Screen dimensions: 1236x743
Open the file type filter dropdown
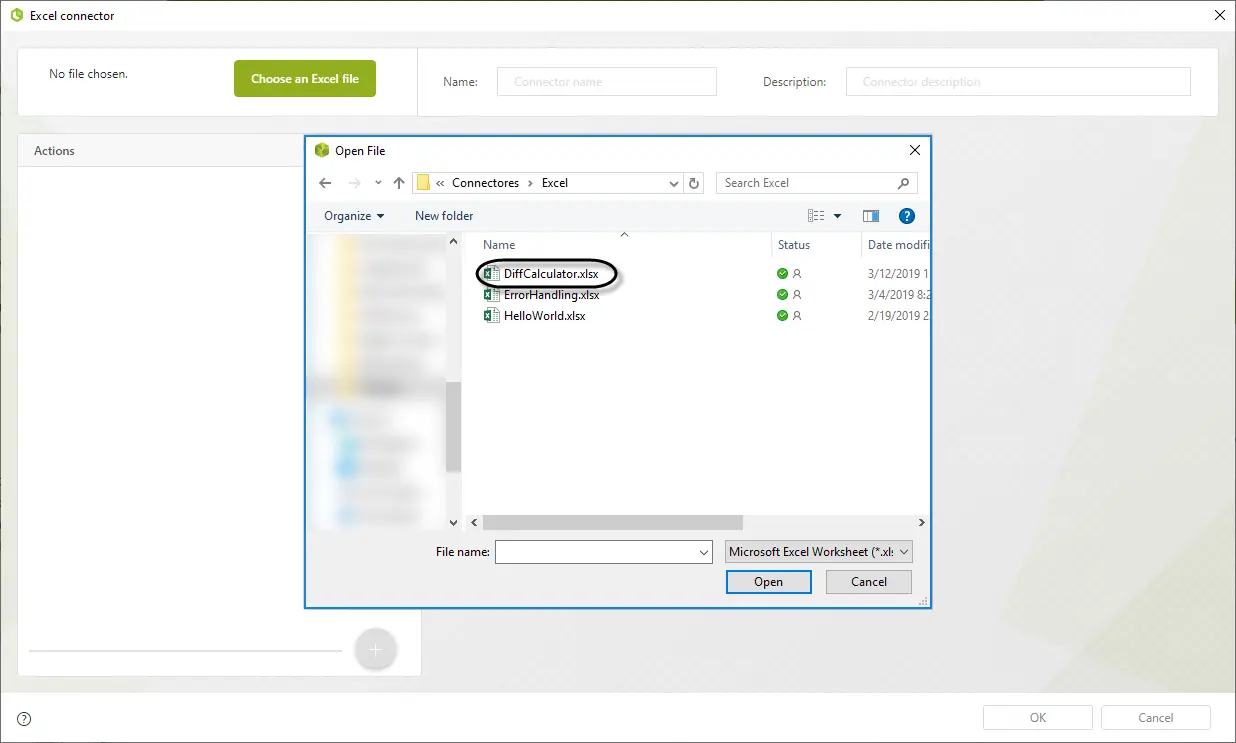point(819,552)
